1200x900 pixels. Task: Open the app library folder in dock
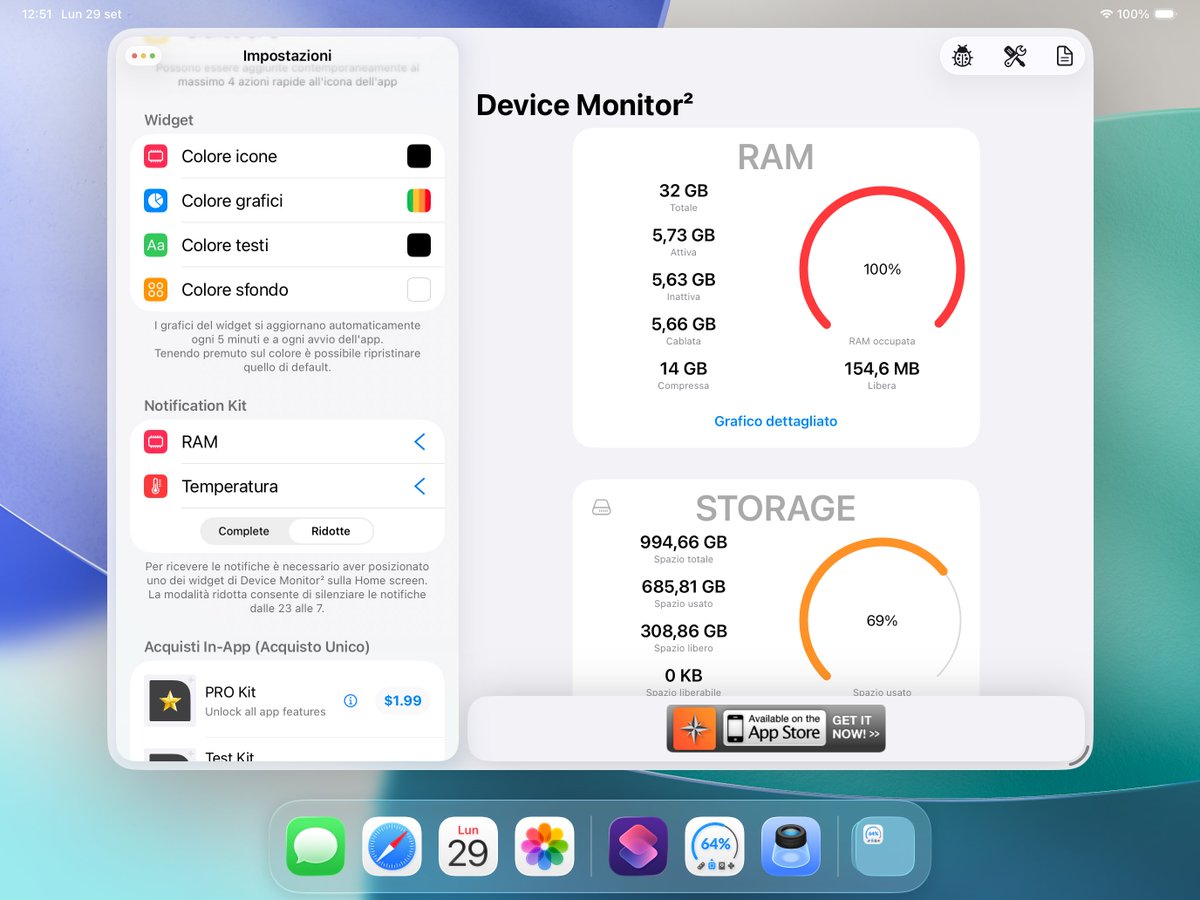[884, 847]
